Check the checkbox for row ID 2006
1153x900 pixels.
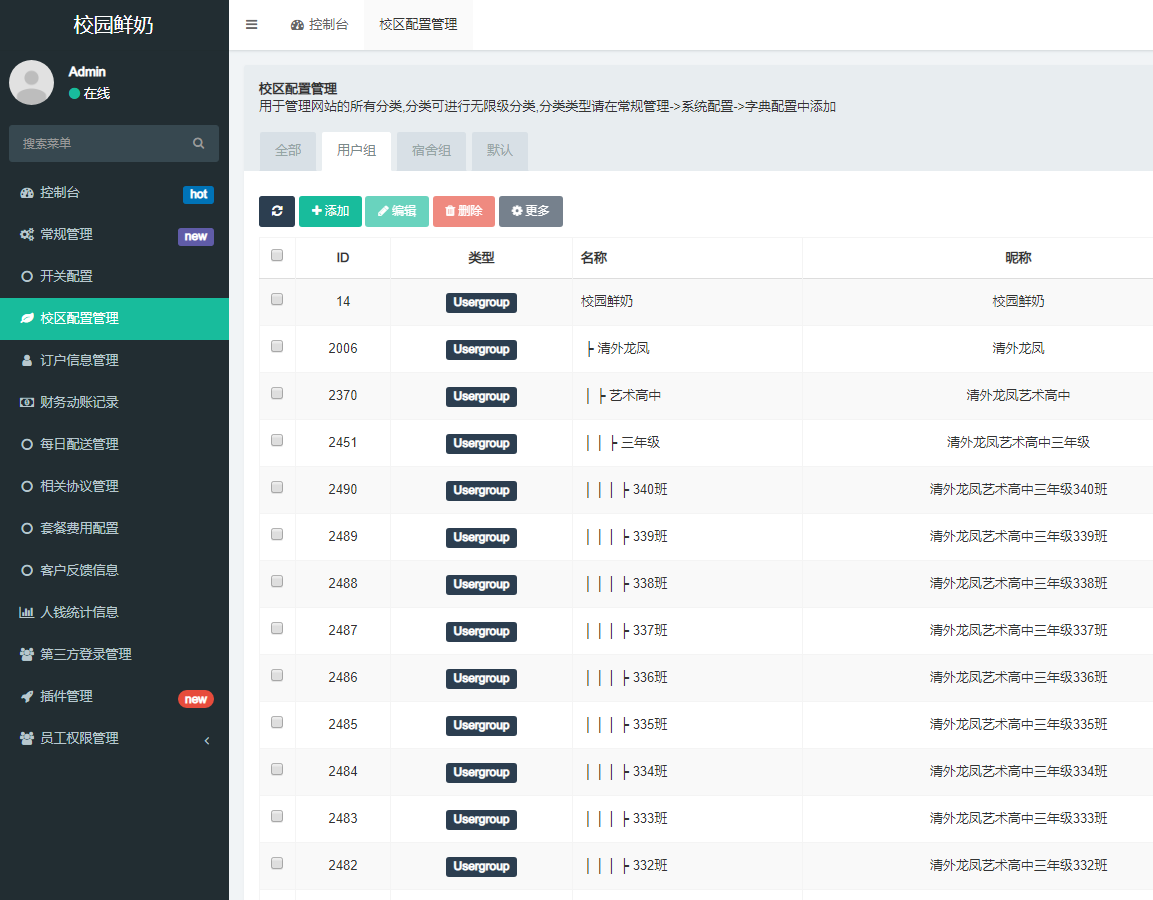pyautogui.click(x=277, y=347)
